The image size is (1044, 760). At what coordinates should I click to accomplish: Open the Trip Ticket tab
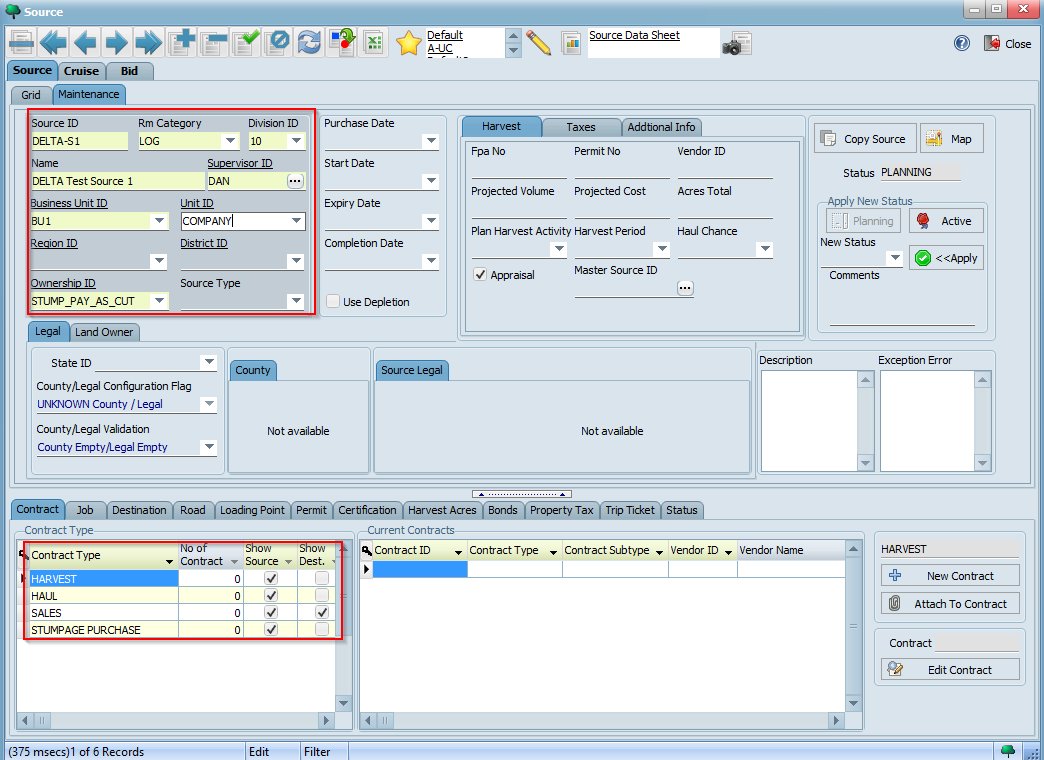point(630,510)
